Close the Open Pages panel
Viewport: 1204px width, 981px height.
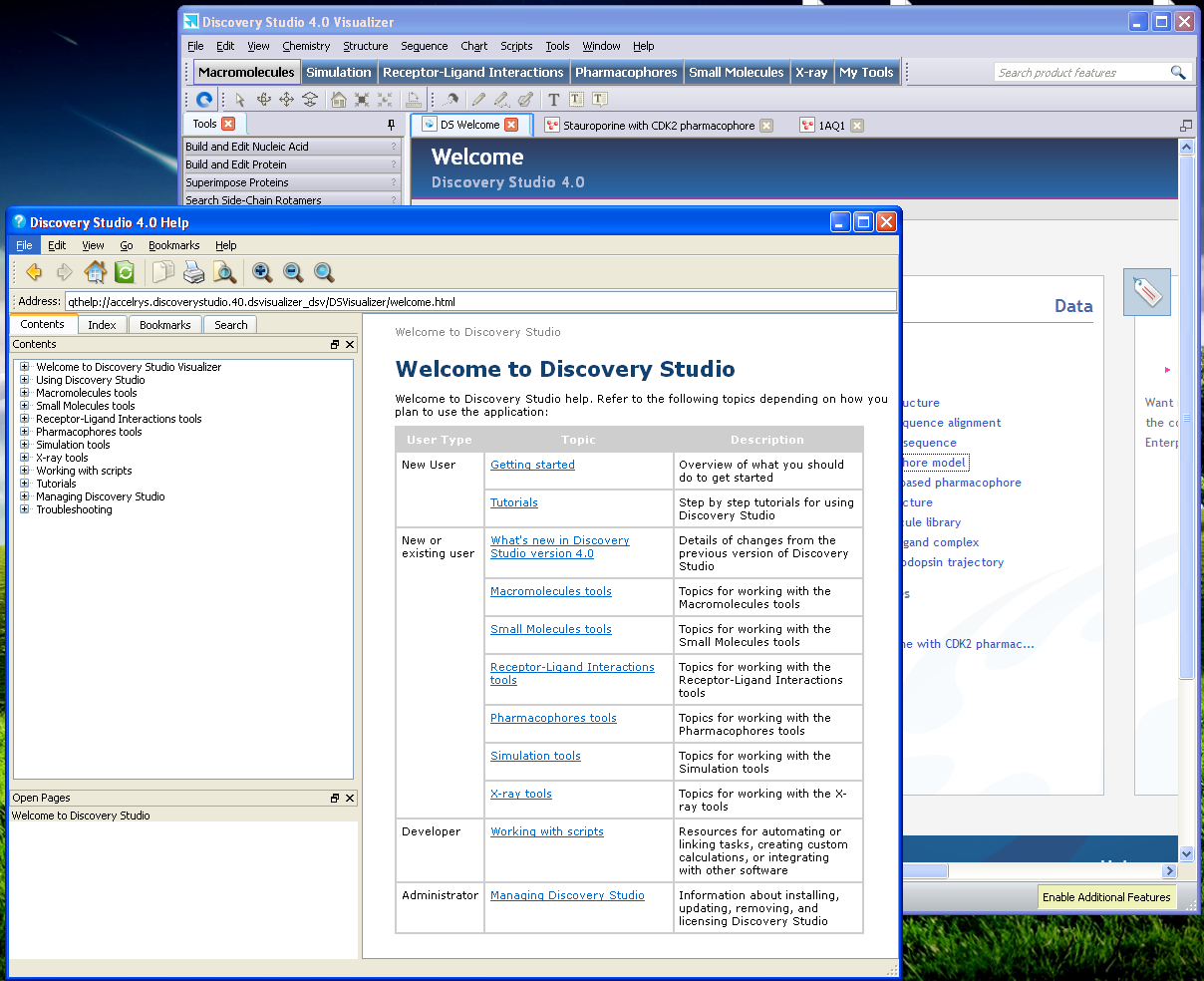coord(350,798)
